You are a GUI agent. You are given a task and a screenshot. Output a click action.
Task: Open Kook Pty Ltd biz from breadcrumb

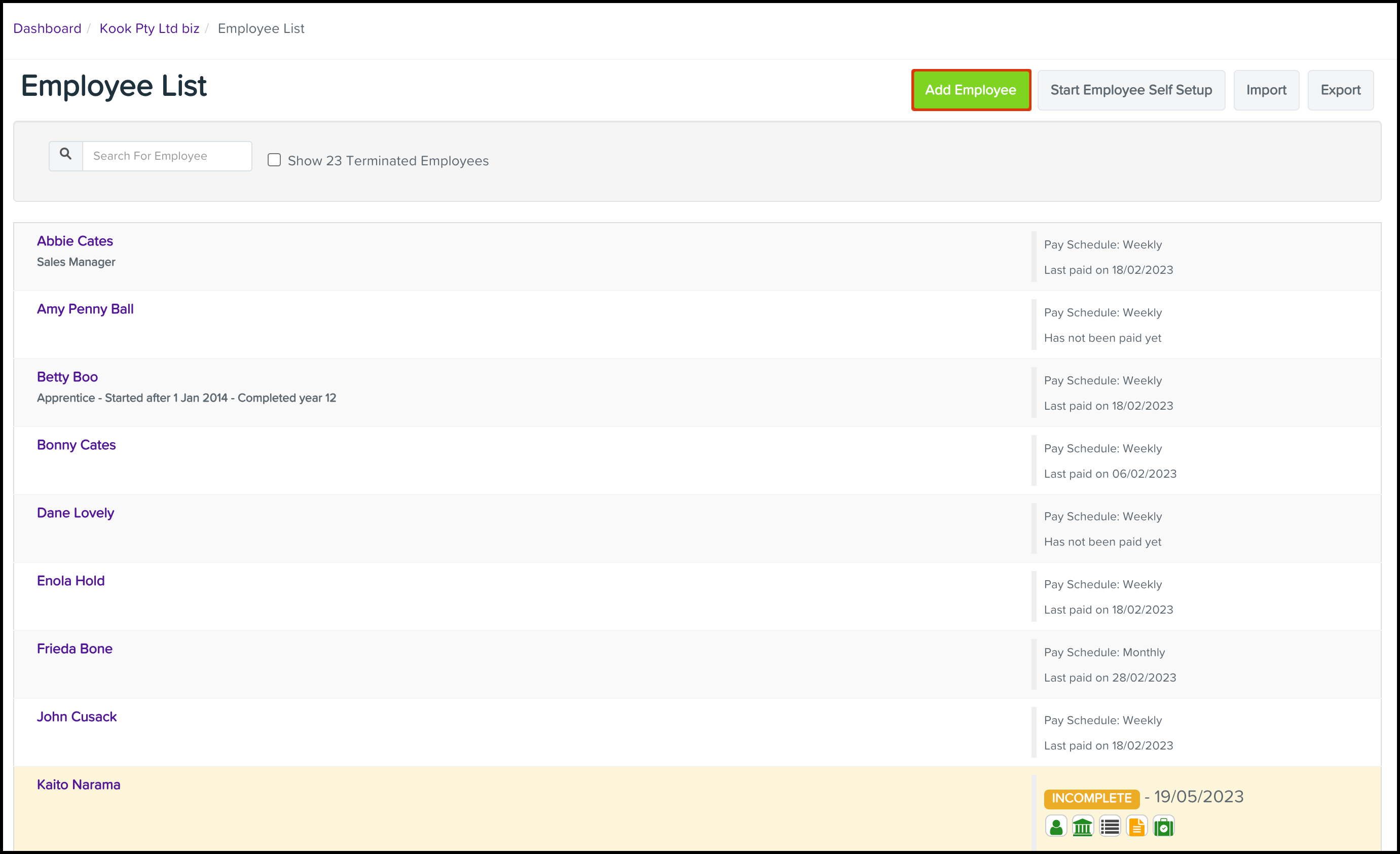(149, 28)
